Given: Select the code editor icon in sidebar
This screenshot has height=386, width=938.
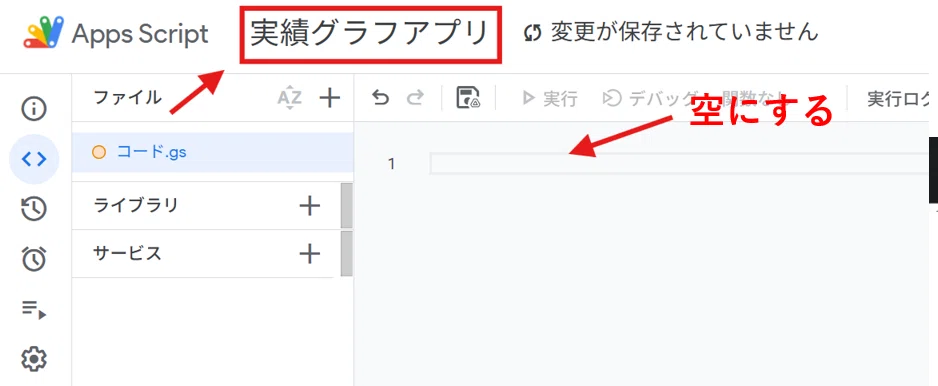Looking at the screenshot, I should click(x=34, y=159).
